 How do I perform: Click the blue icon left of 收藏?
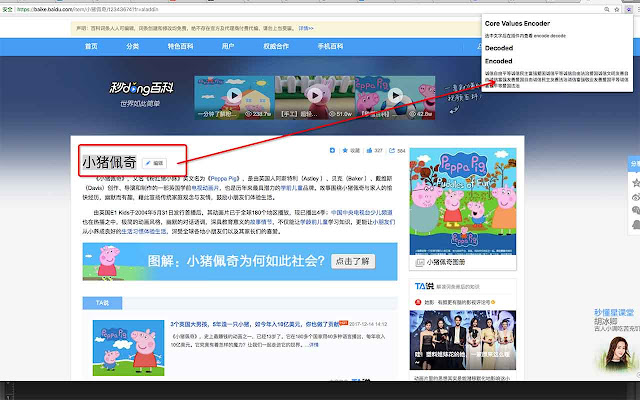(x=332, y=151)
